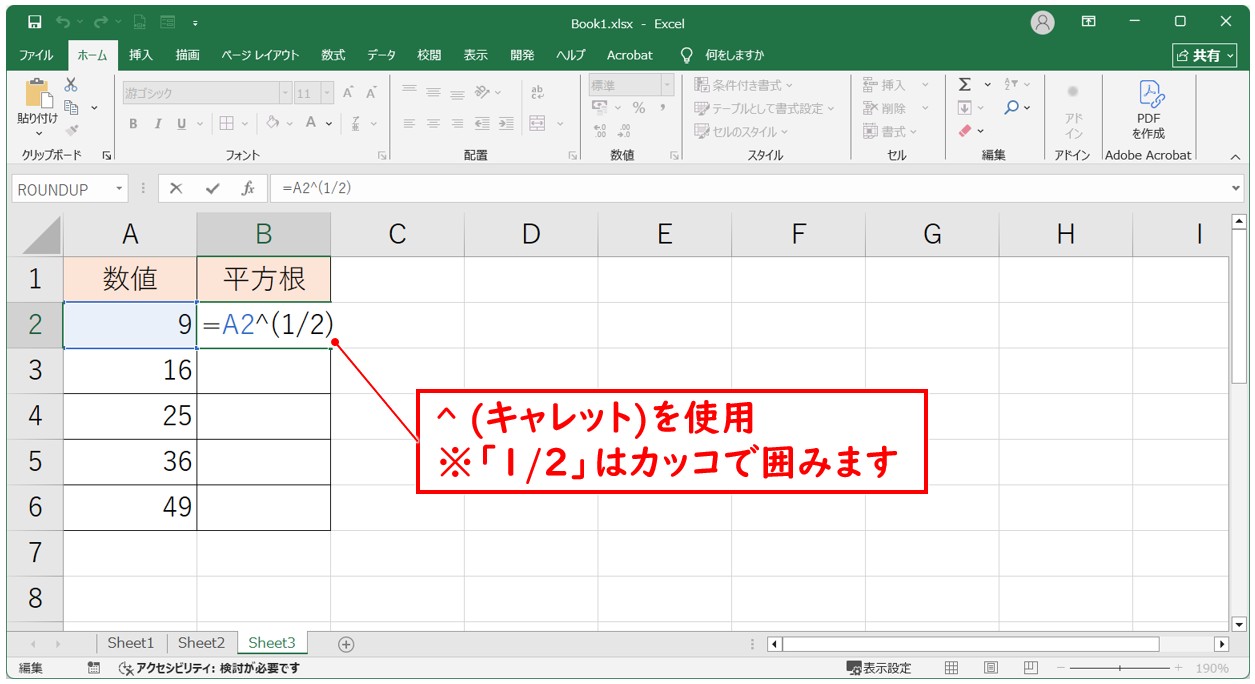Switch to the Sheet2 sheet tab
Viewport: 1255px width, 684px height.
201,643
